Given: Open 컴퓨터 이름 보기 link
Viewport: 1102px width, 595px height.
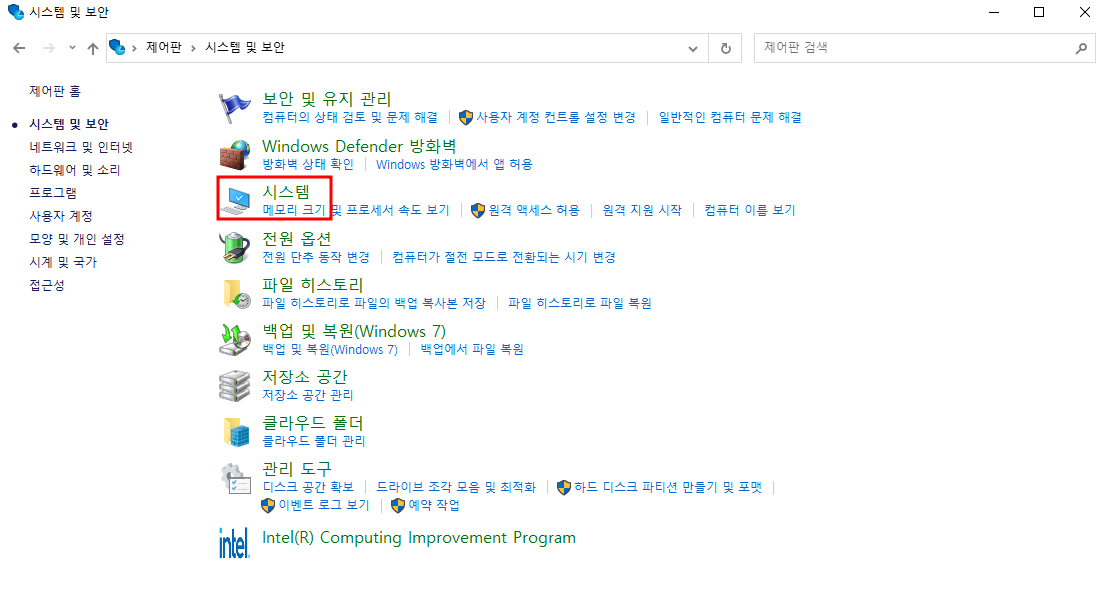Looking at the screenshot, I should (x=750, y=210).
